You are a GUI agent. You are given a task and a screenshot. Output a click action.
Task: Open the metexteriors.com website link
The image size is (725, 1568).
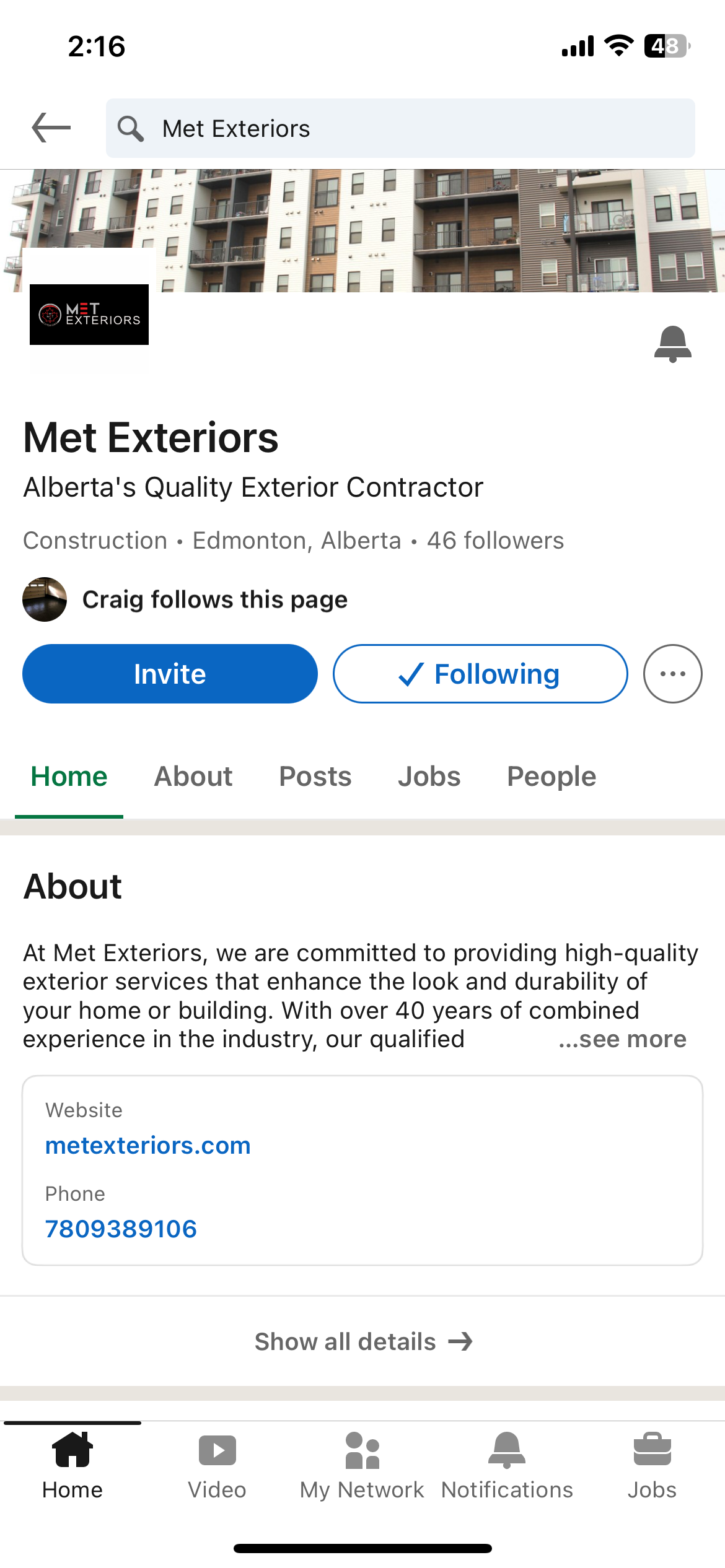(x=148, y=1146)
